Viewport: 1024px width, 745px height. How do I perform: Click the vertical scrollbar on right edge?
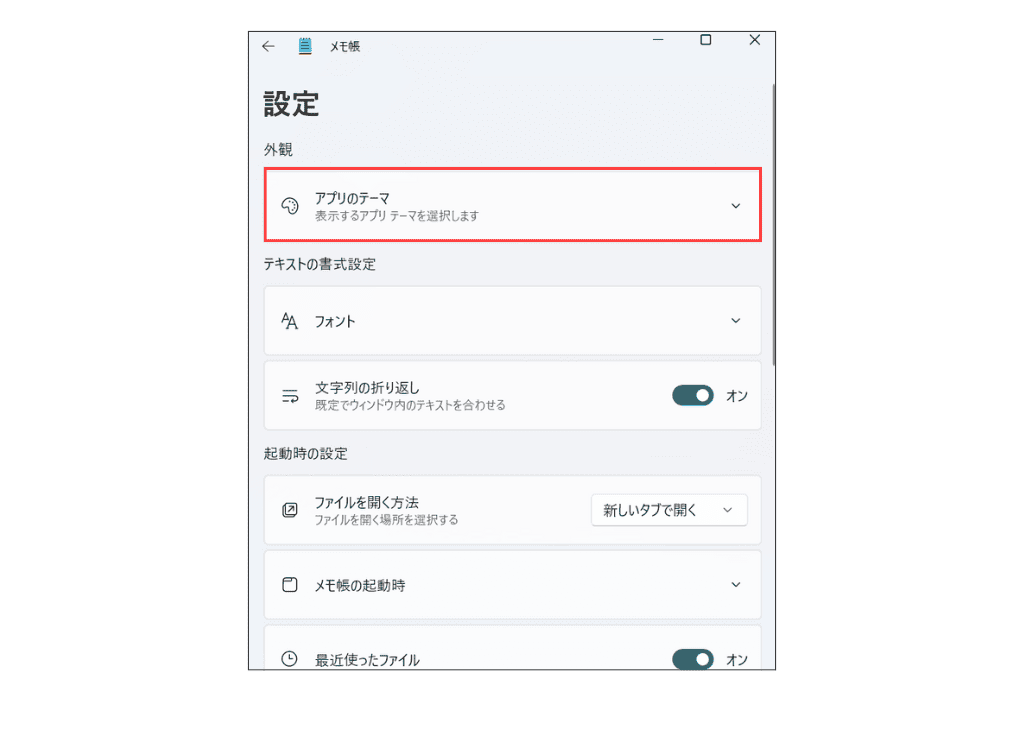tap(773, 224)
